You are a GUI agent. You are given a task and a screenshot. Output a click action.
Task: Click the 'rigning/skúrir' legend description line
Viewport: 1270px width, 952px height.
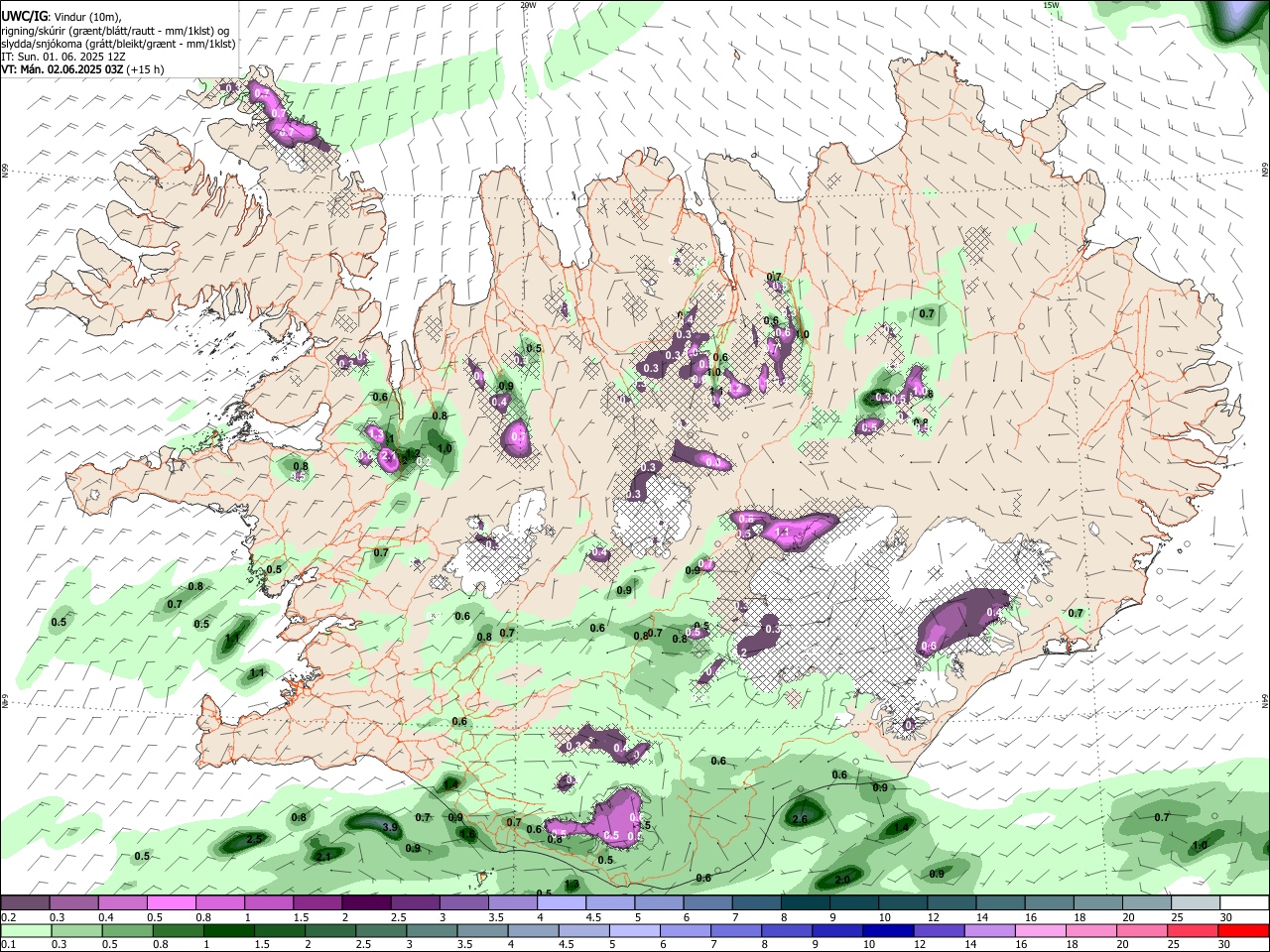pos(115,31)
